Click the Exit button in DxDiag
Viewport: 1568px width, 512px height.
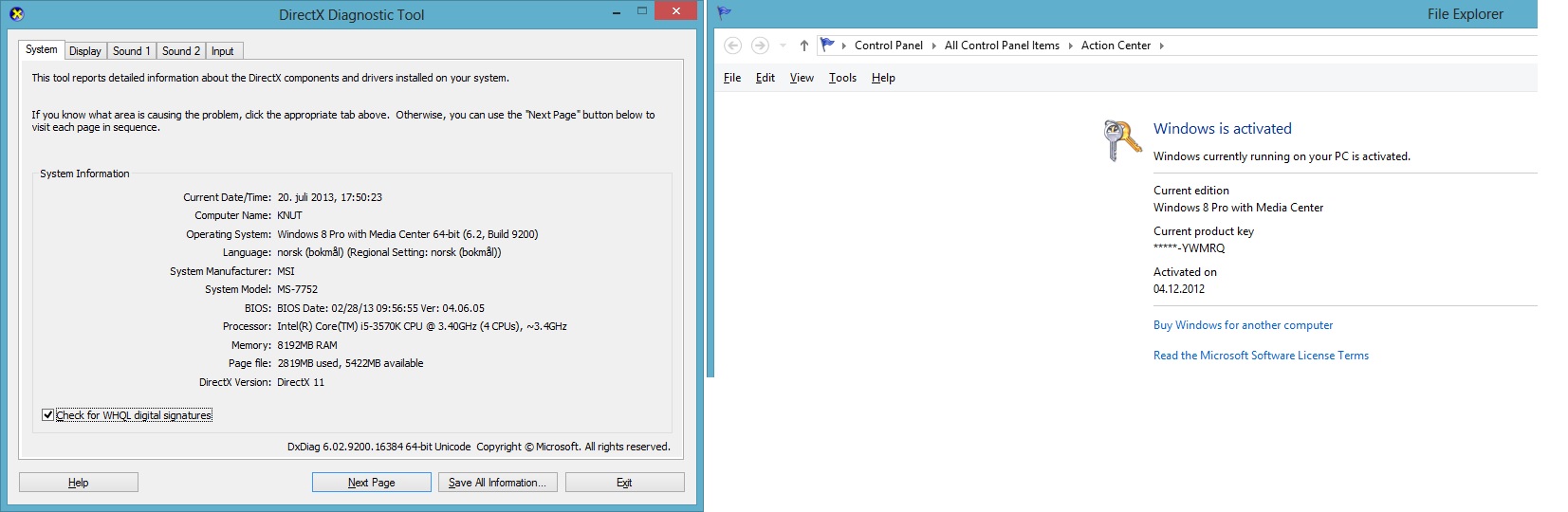(624, 483)
